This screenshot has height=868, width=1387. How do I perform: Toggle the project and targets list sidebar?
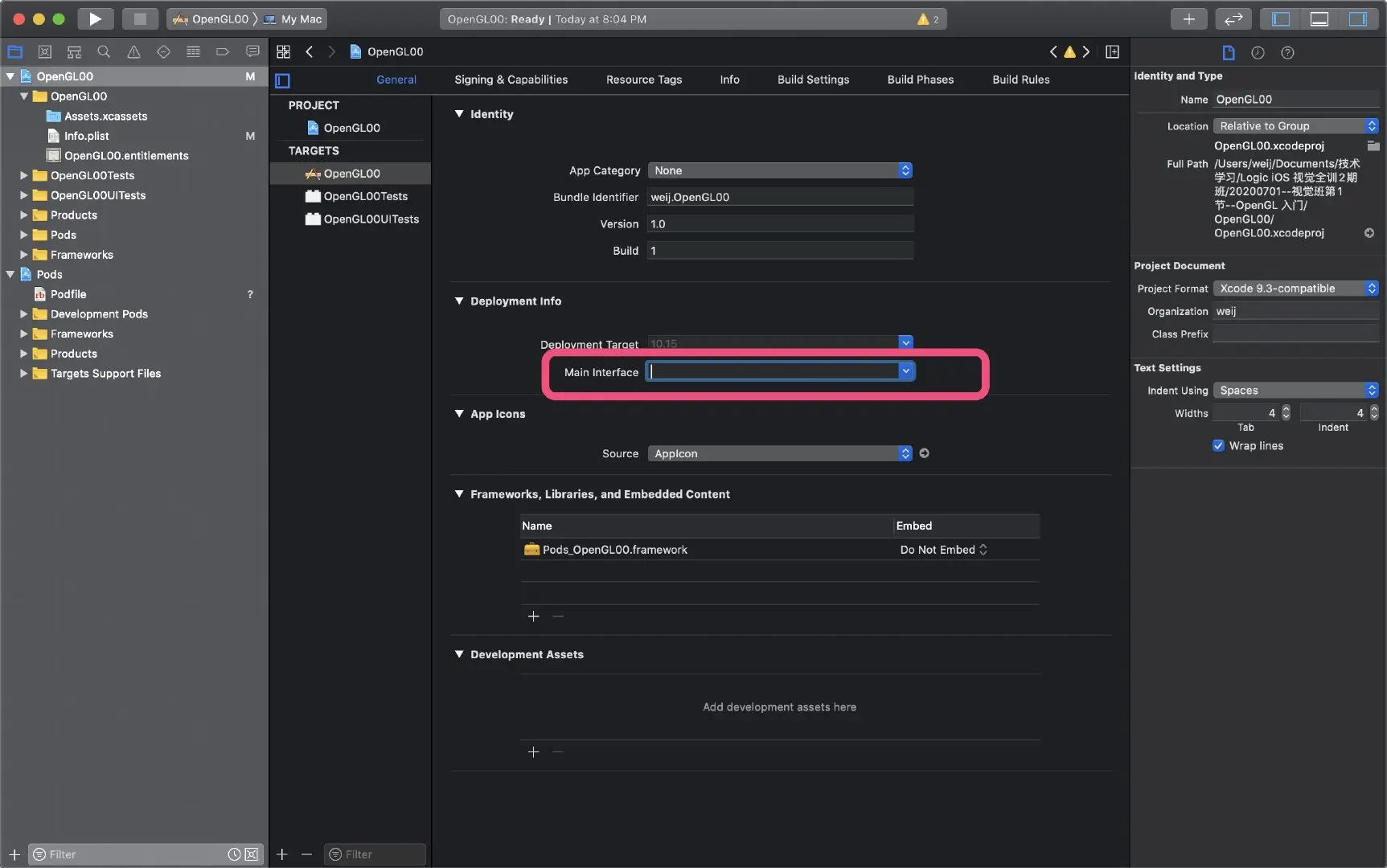(282, 80)
